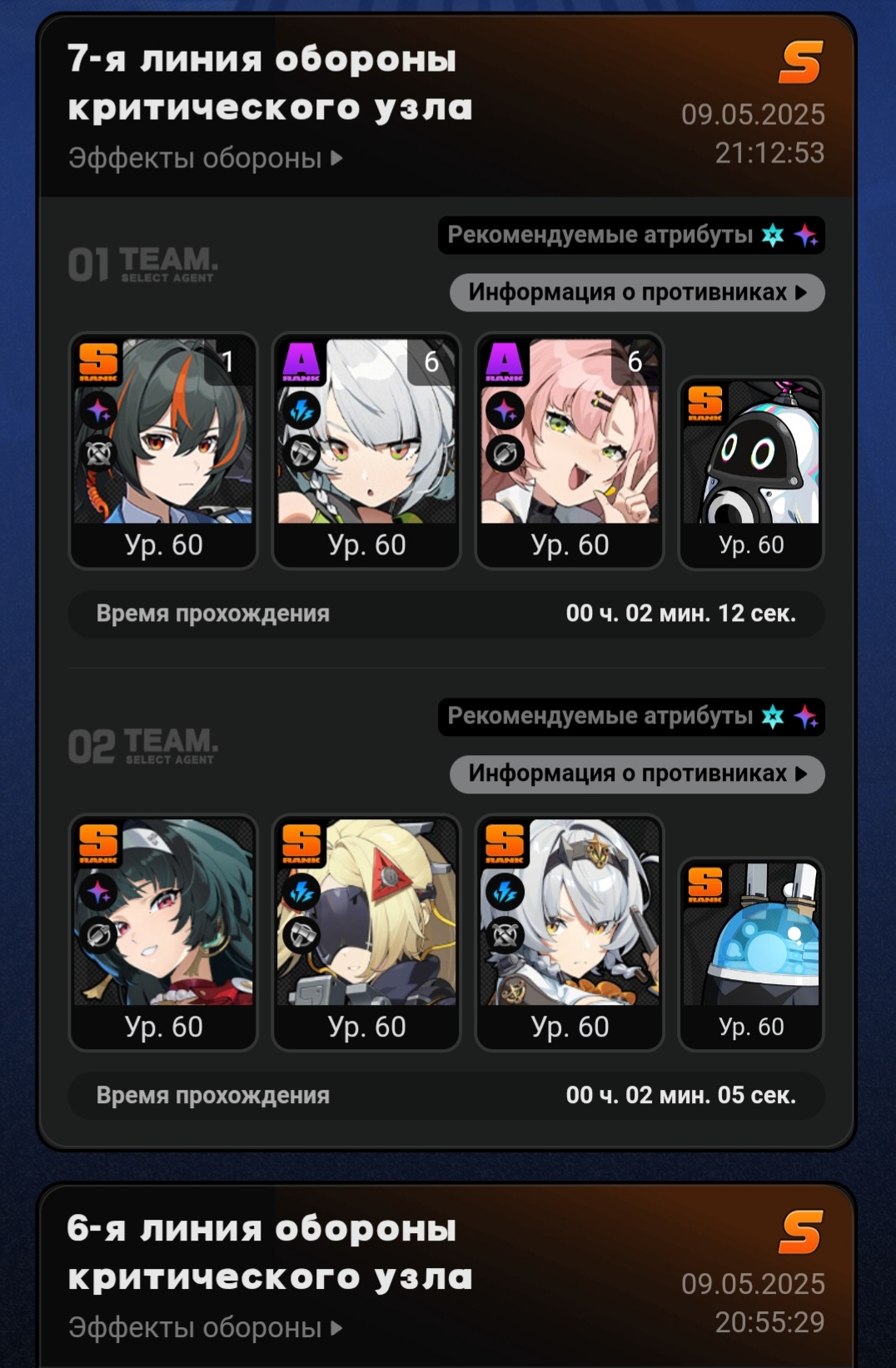Open the red-streaked black-haired agent in Team 01
Viewport: 896px width, 1368px height.
click(x=163, y=450)
